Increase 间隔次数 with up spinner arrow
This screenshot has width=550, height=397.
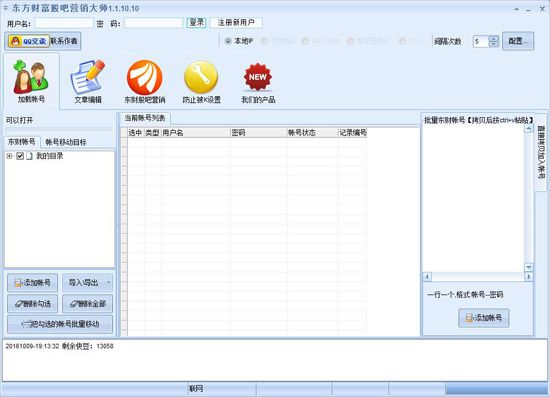pos(494,39)
